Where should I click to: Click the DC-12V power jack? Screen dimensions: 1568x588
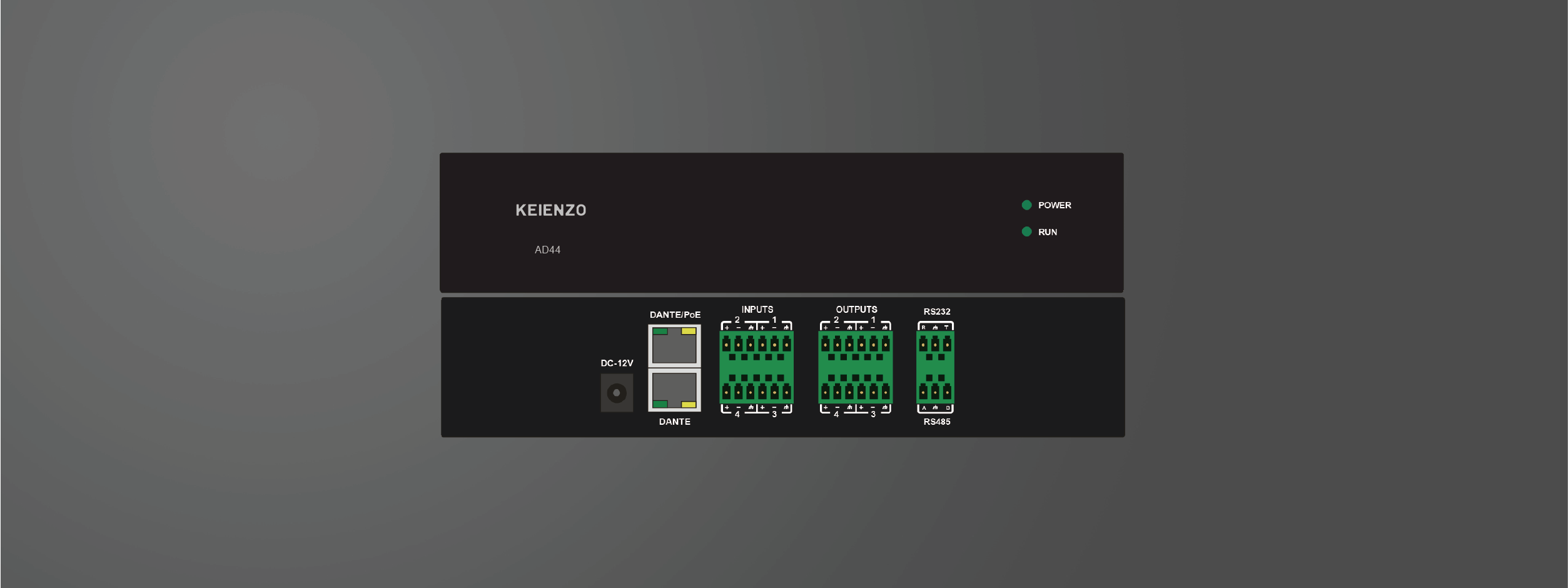(x=617, y=393)
